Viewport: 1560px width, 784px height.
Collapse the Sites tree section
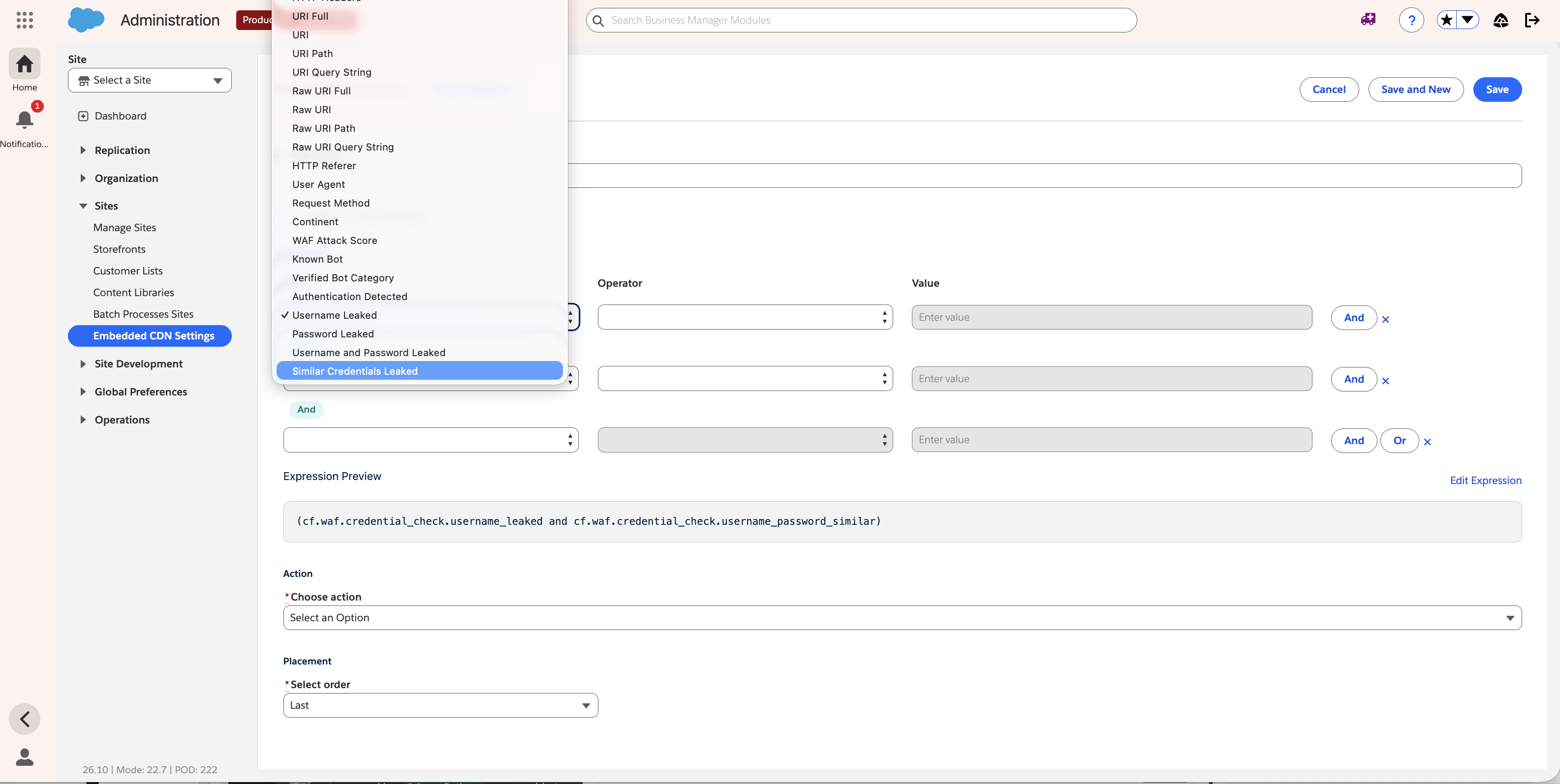[x=83, y=206]
